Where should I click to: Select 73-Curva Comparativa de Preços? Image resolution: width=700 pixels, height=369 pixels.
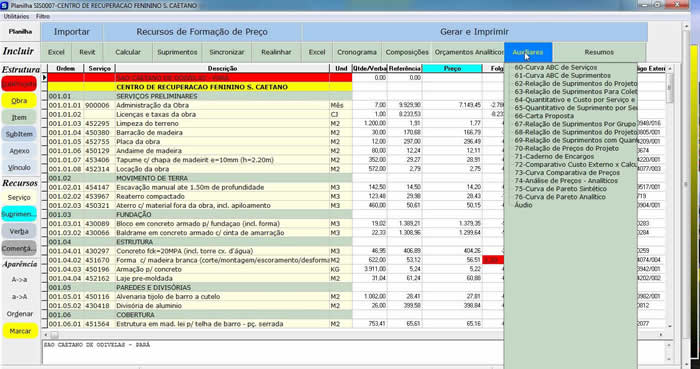click(567, 172)
